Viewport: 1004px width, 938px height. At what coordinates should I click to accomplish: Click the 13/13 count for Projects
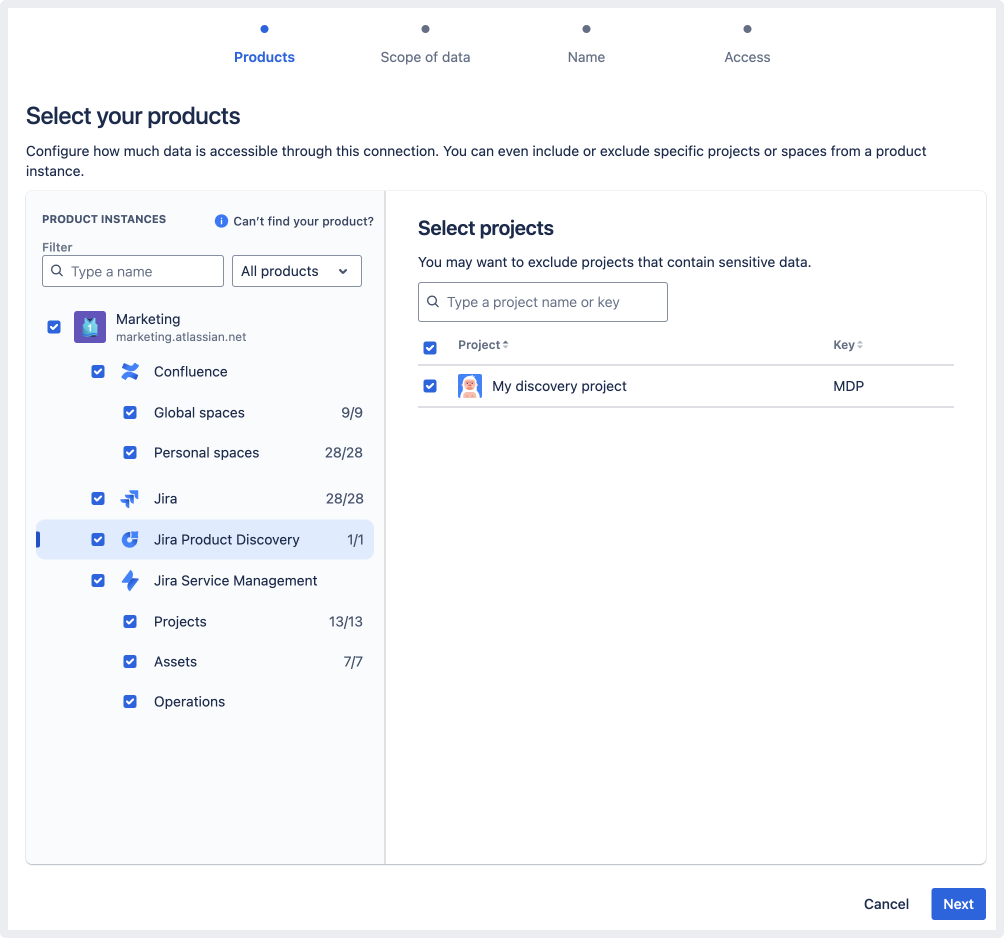coord(345,622)
